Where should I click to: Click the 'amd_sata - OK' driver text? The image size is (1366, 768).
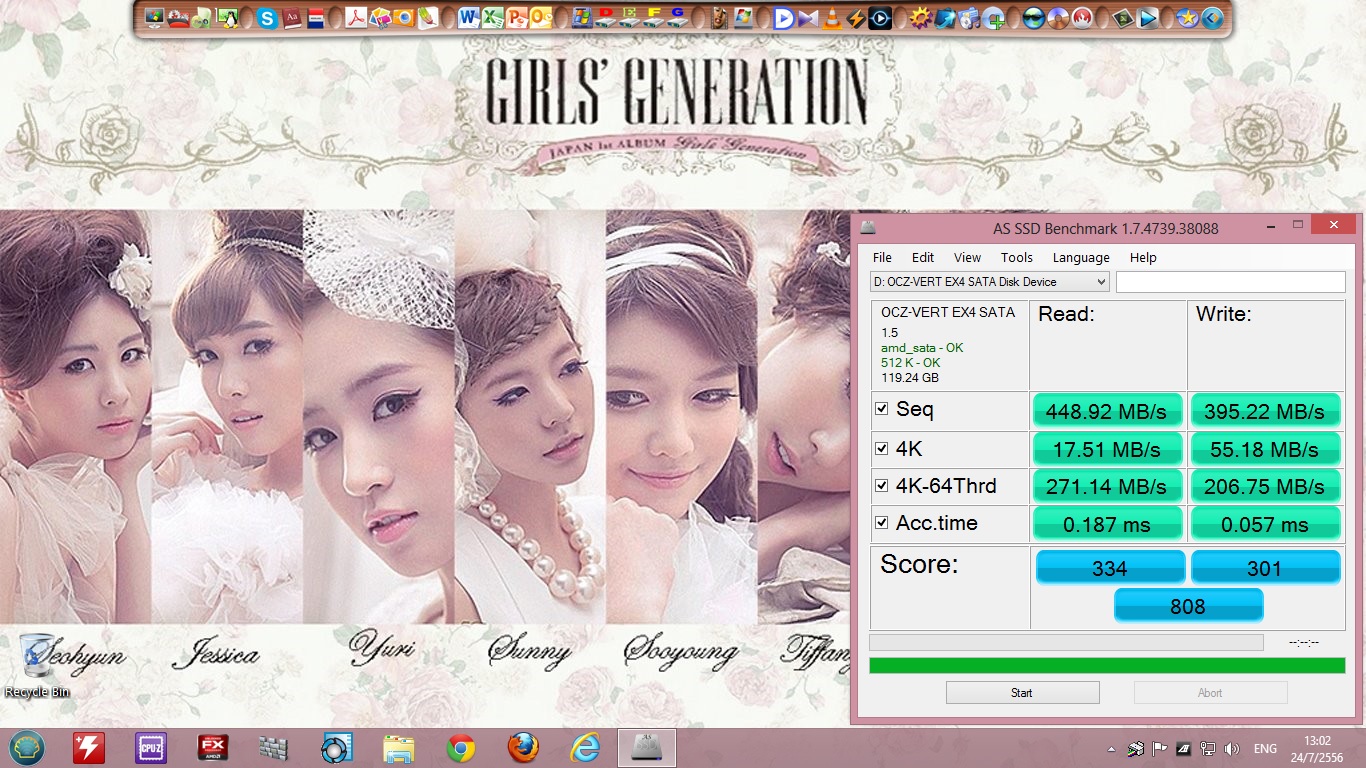pos(922,347)
